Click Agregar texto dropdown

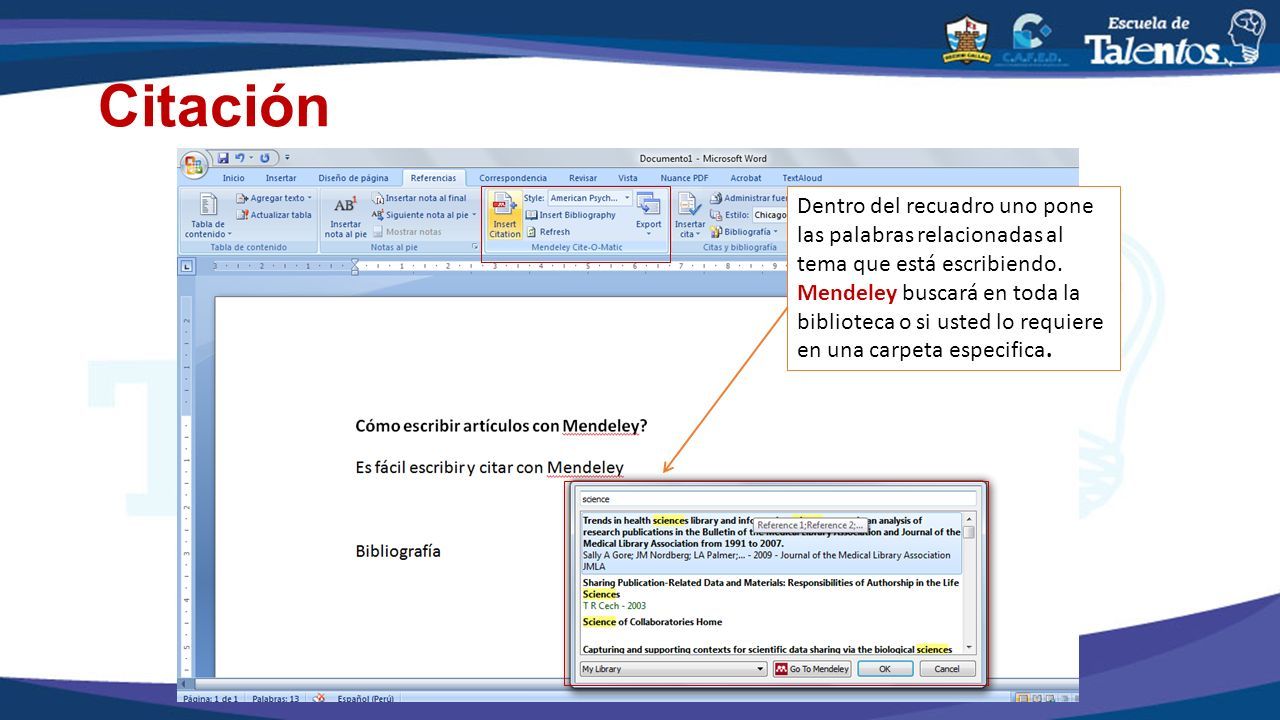point(274,198)
